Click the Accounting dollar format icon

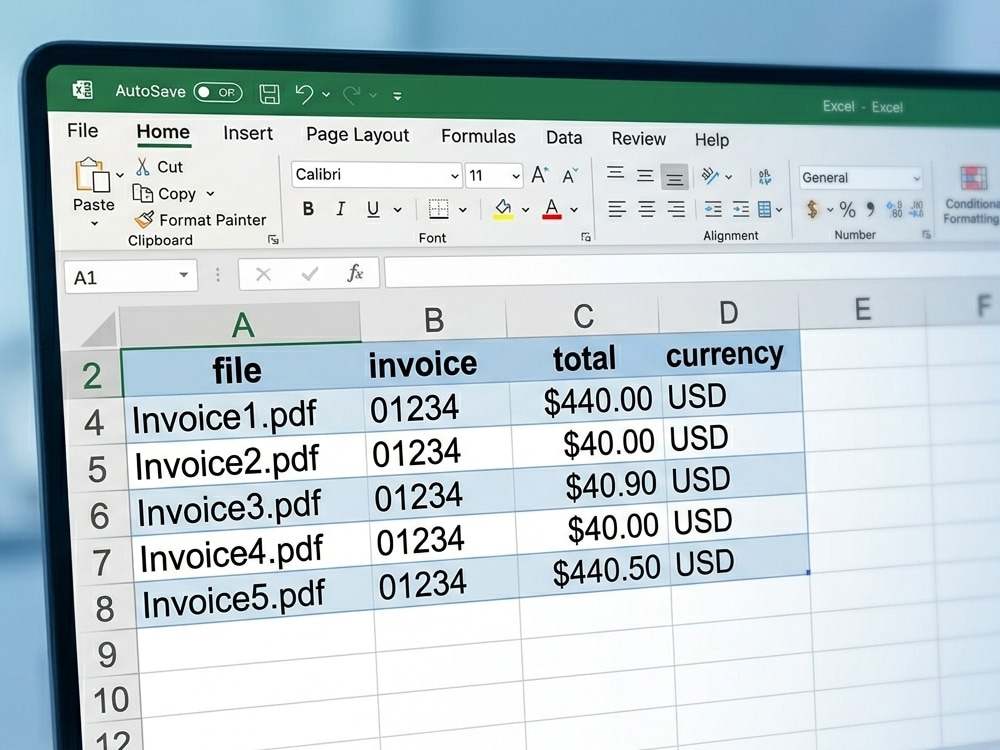pyautogui.click(x=812, y=209)
